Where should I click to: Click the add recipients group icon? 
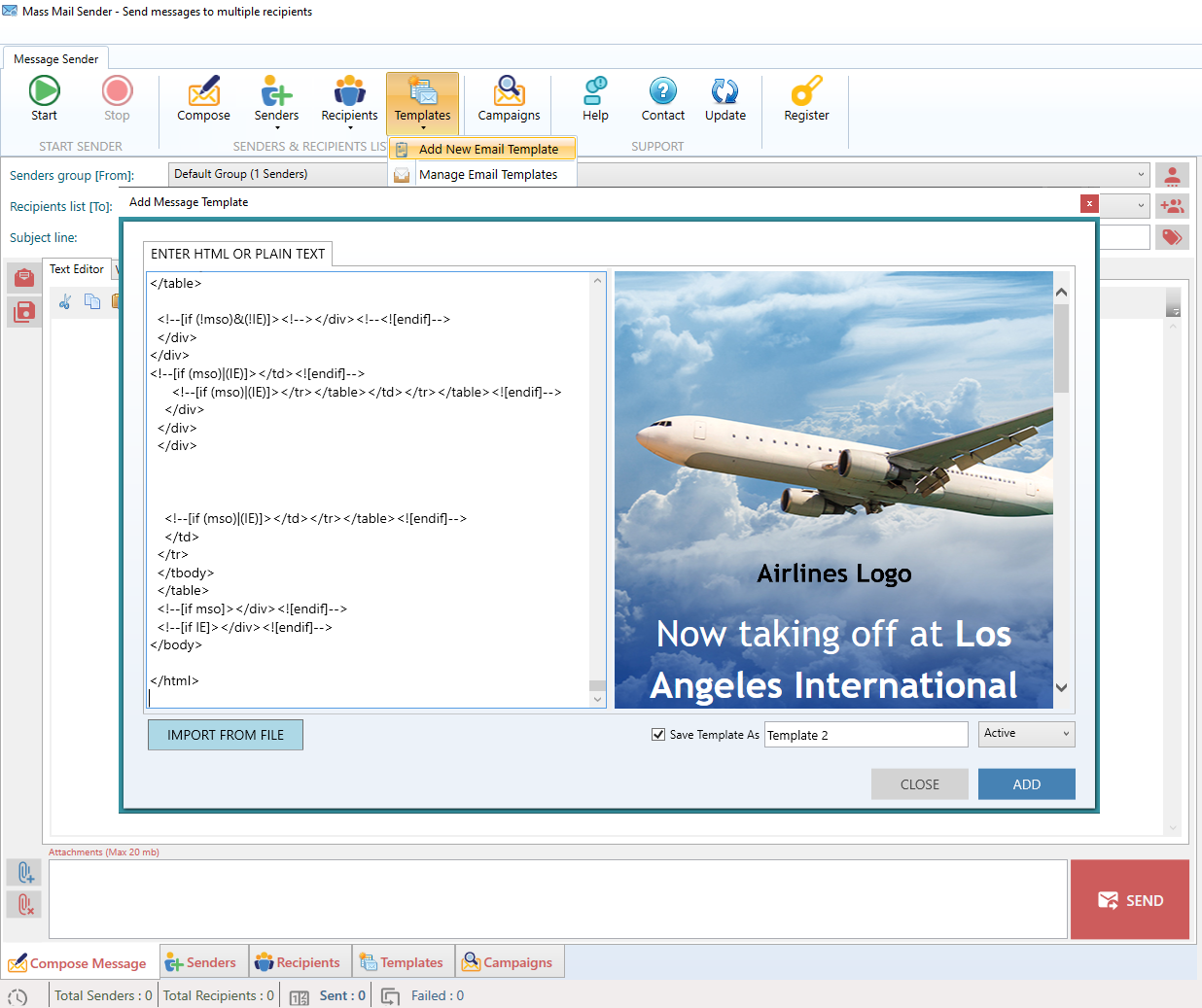pyautogui.click(x=1172, y=206)
